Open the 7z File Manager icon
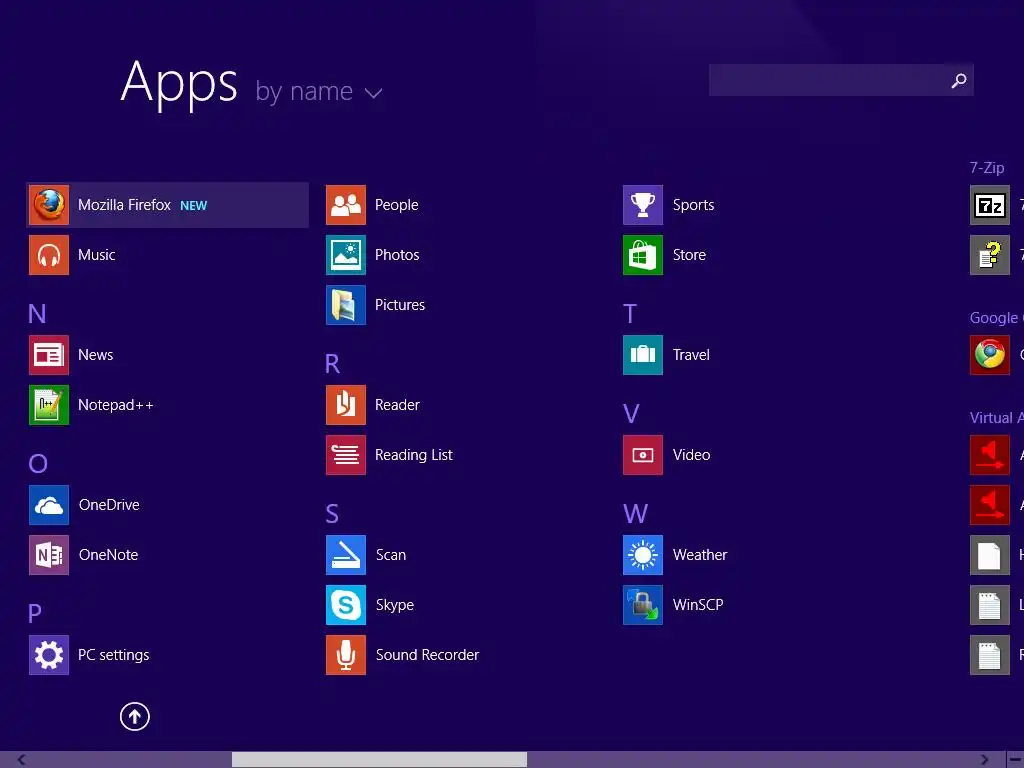 point(990,205)
